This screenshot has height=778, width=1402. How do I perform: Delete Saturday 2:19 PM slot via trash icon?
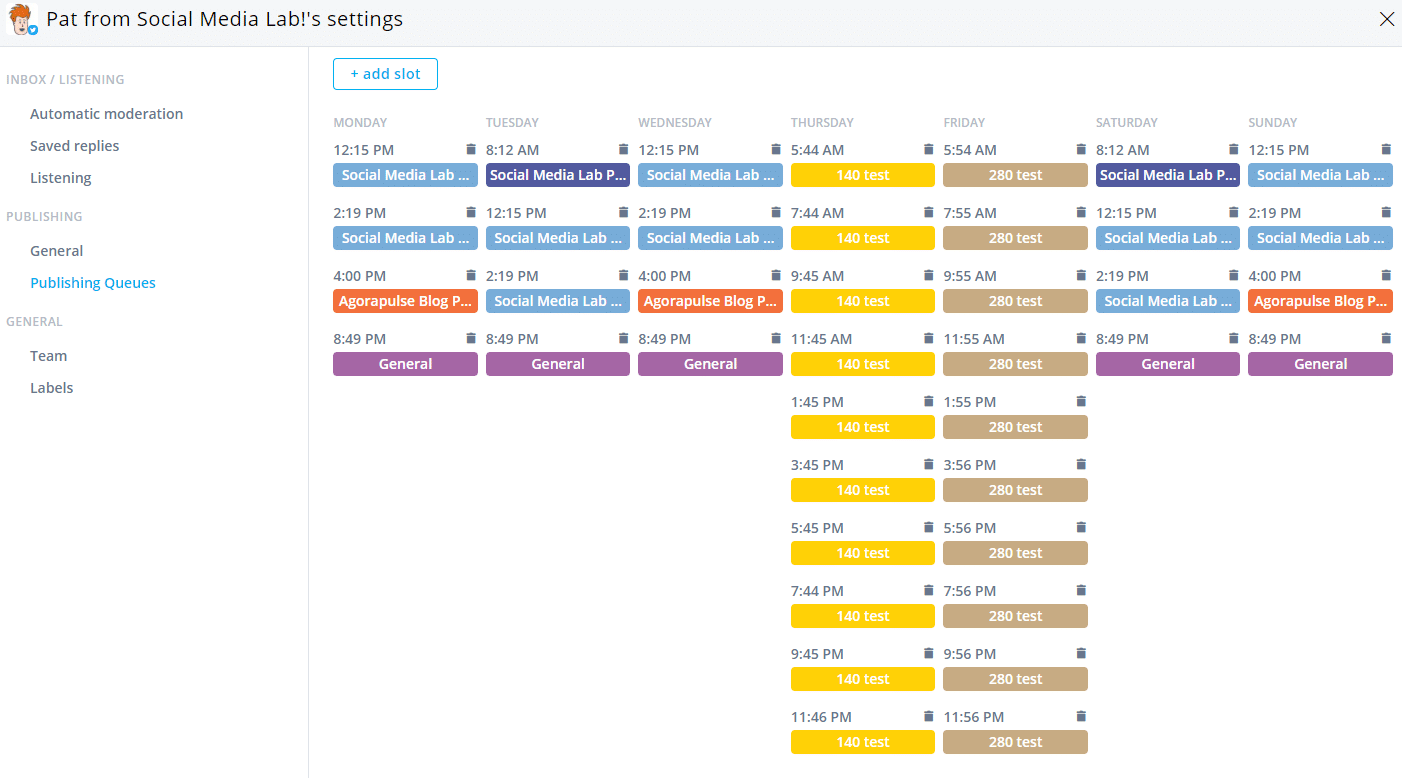click(x=1234, y=275)
